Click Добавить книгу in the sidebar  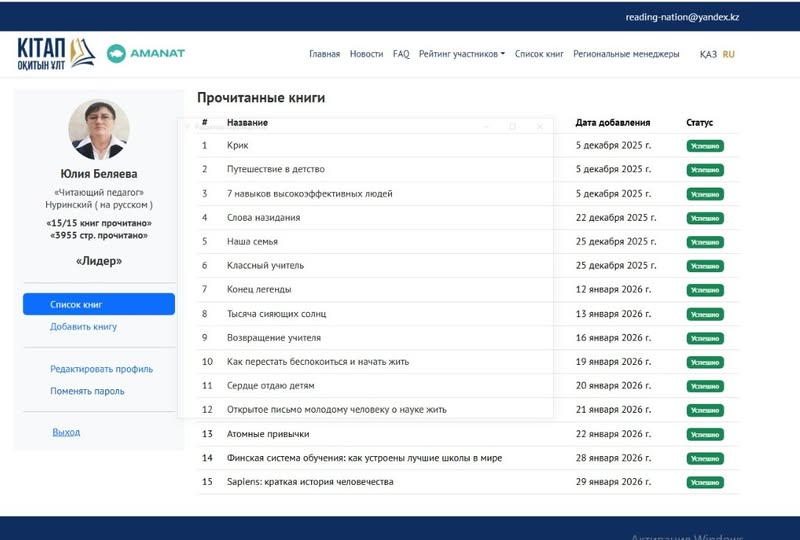tap(84, 327)
